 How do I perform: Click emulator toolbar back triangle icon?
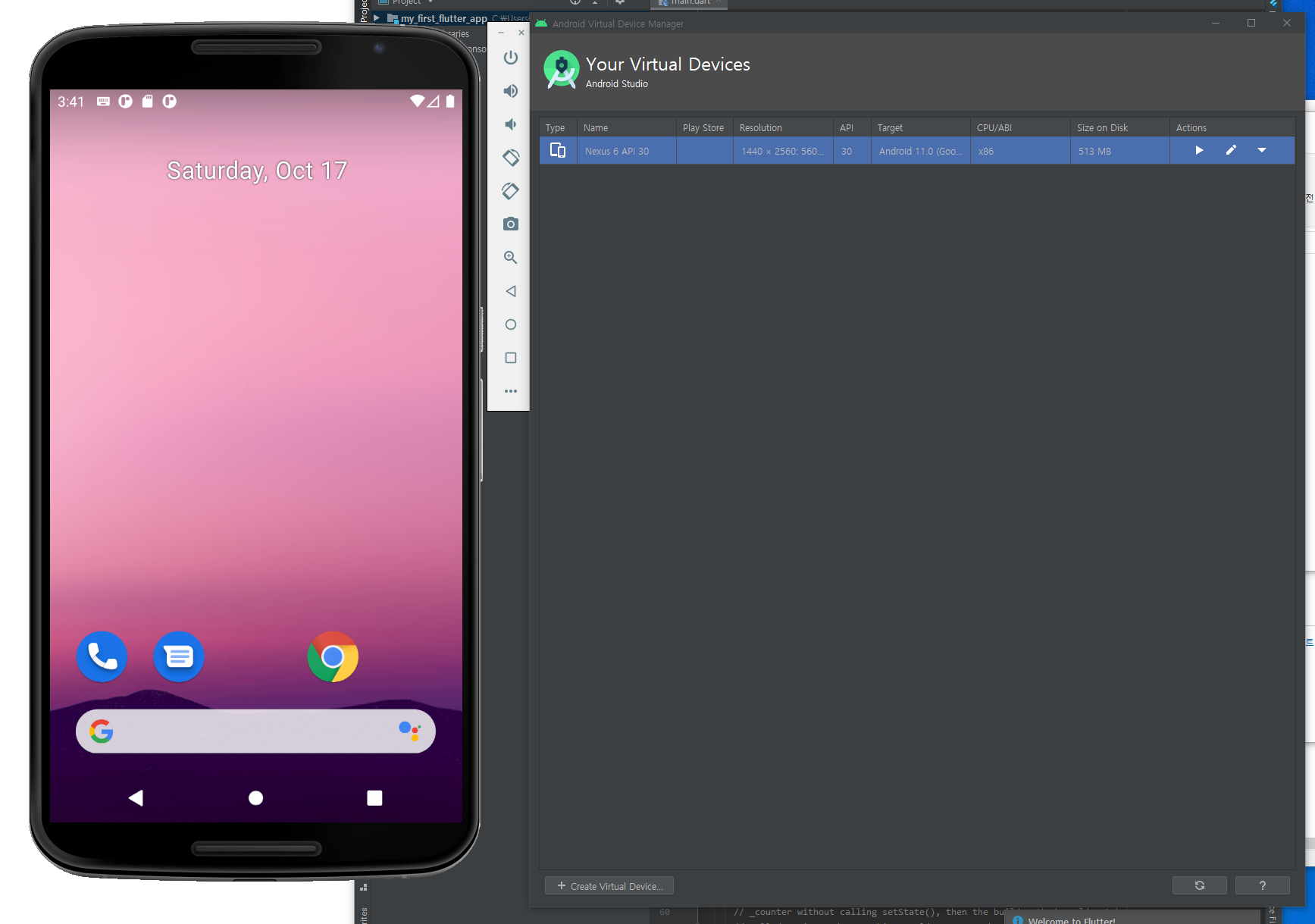coord(511,291)
